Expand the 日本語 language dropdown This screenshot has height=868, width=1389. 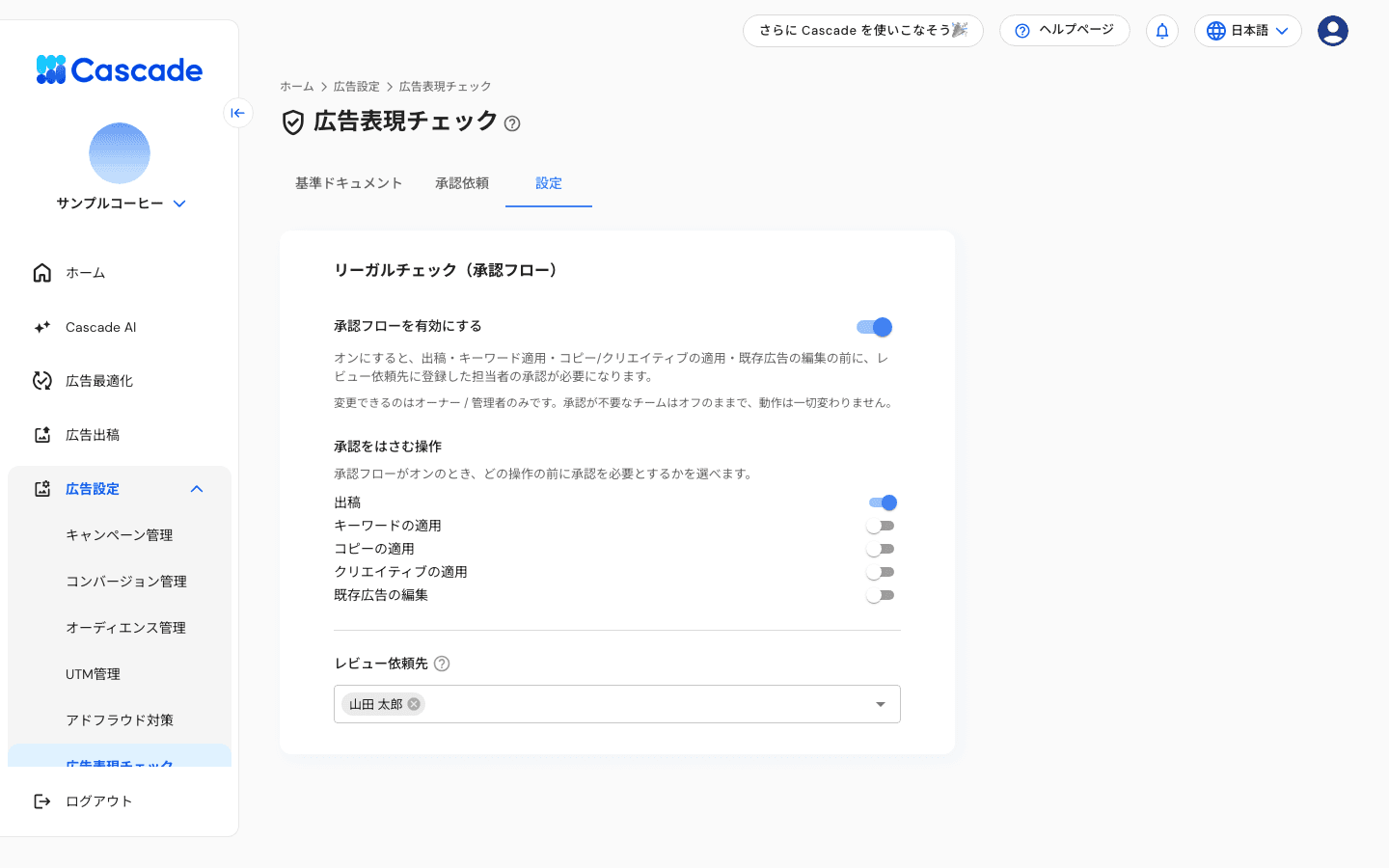1248,31
